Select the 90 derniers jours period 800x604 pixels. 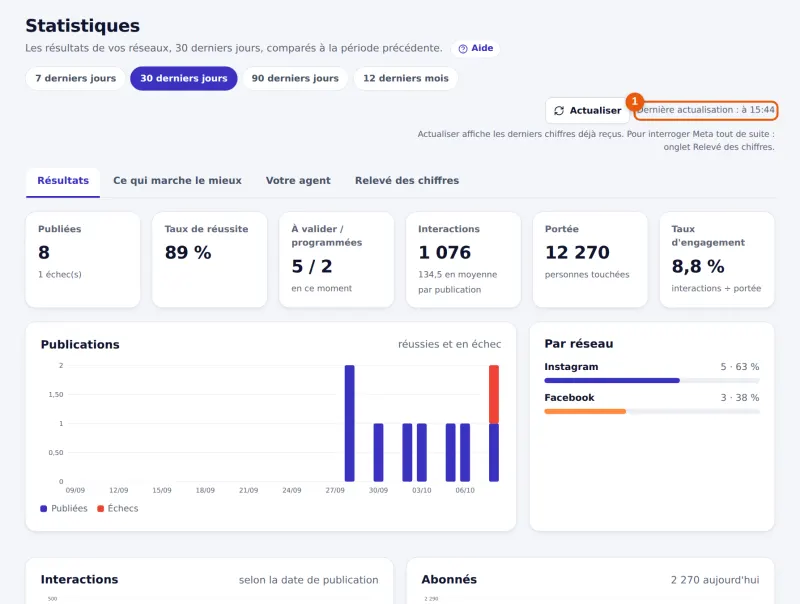coord(295,79)
